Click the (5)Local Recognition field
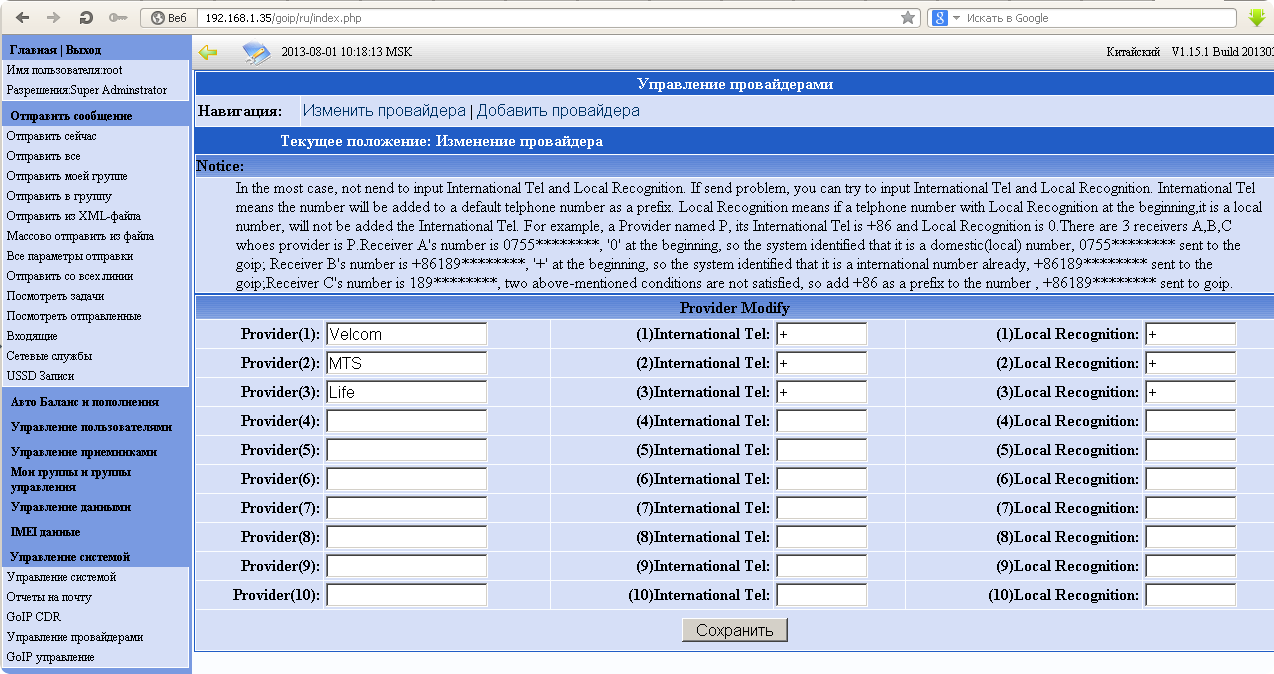 pyautogui.click(x=1190, y=450)
